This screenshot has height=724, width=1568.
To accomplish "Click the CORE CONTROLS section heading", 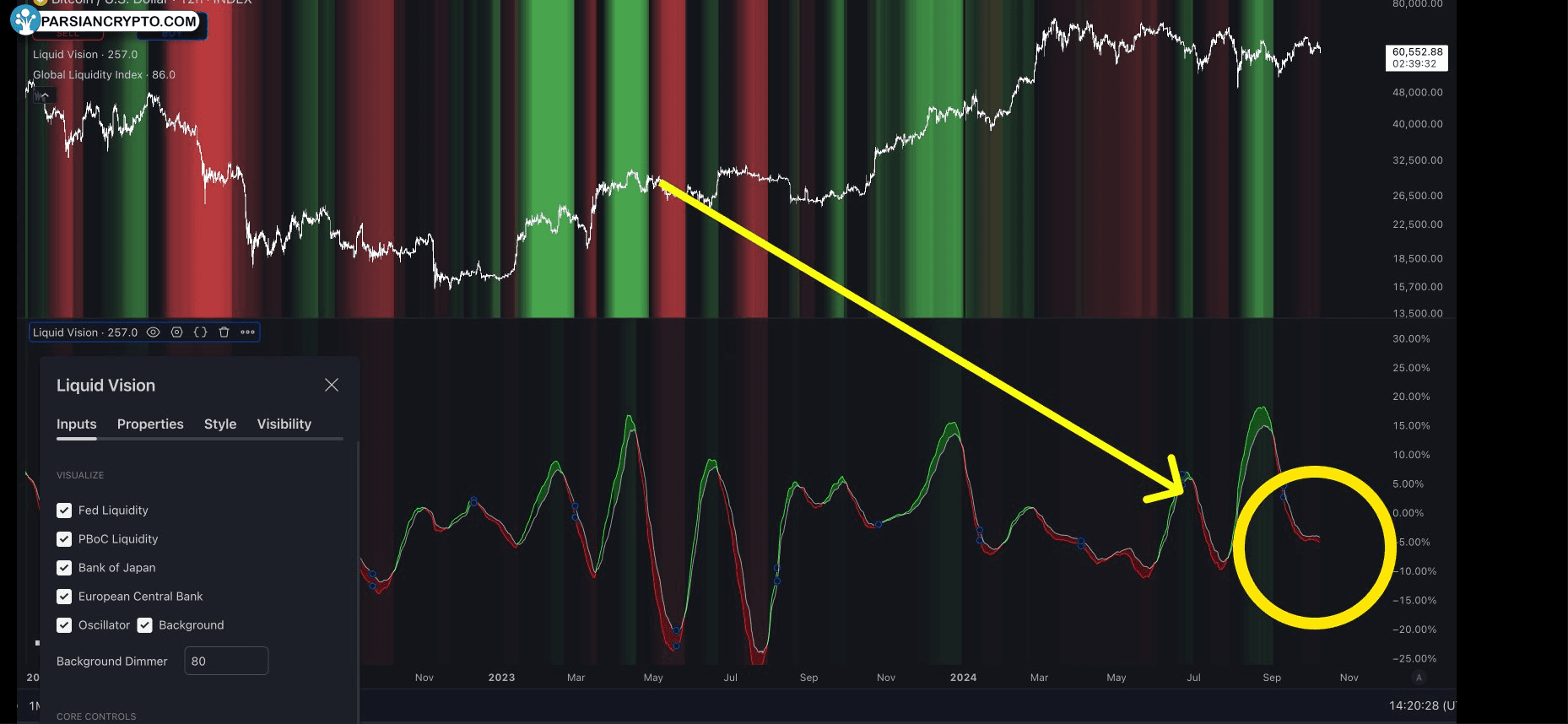I will [96, 716].
